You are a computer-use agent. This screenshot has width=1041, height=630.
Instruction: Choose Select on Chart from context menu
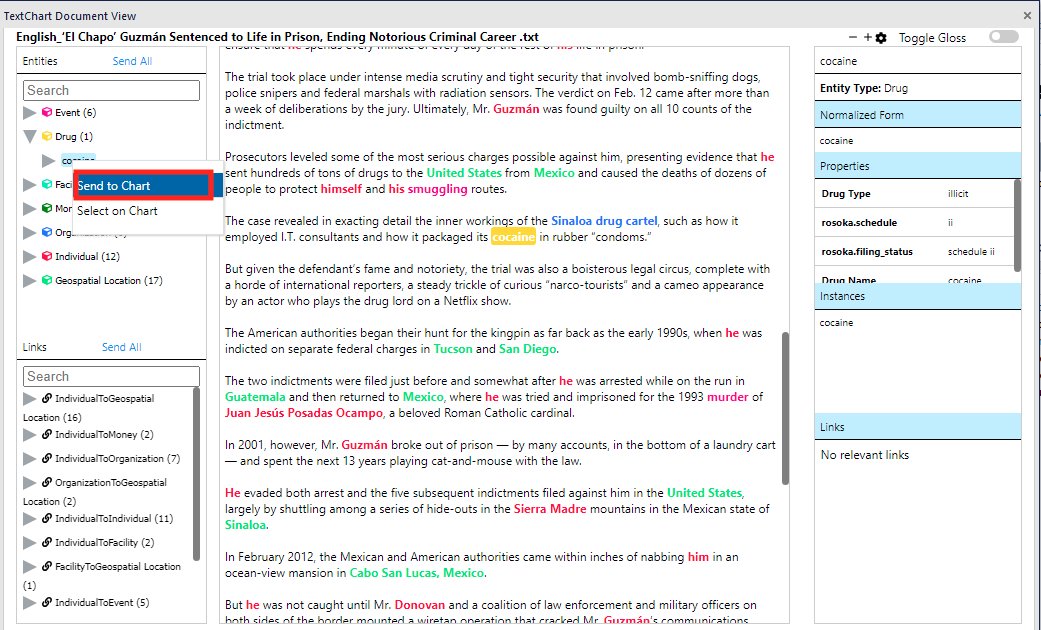point(118,211)
